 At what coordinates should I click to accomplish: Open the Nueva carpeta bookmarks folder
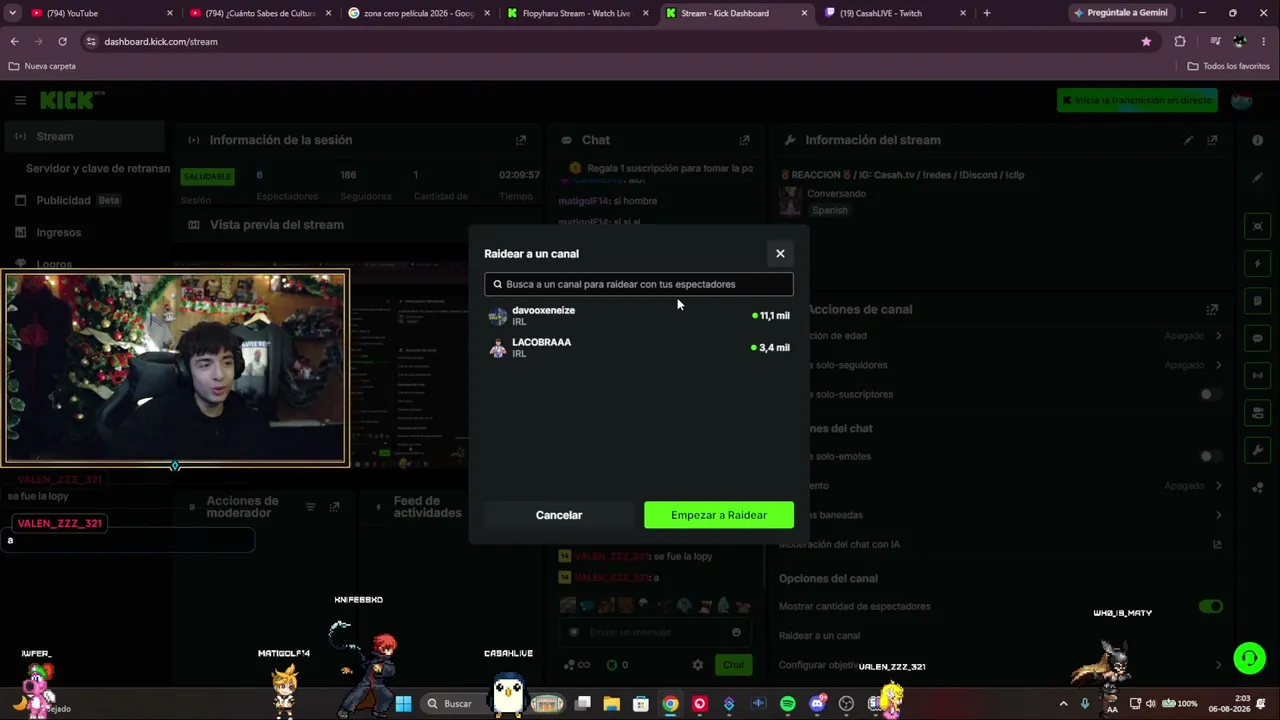[x=42, y=66]
